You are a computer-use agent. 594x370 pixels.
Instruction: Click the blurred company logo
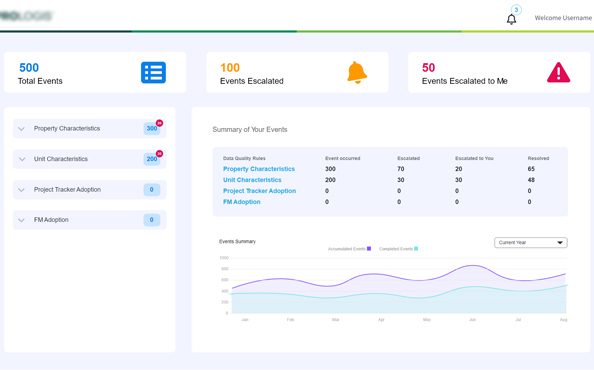click(x=27, y=16)
